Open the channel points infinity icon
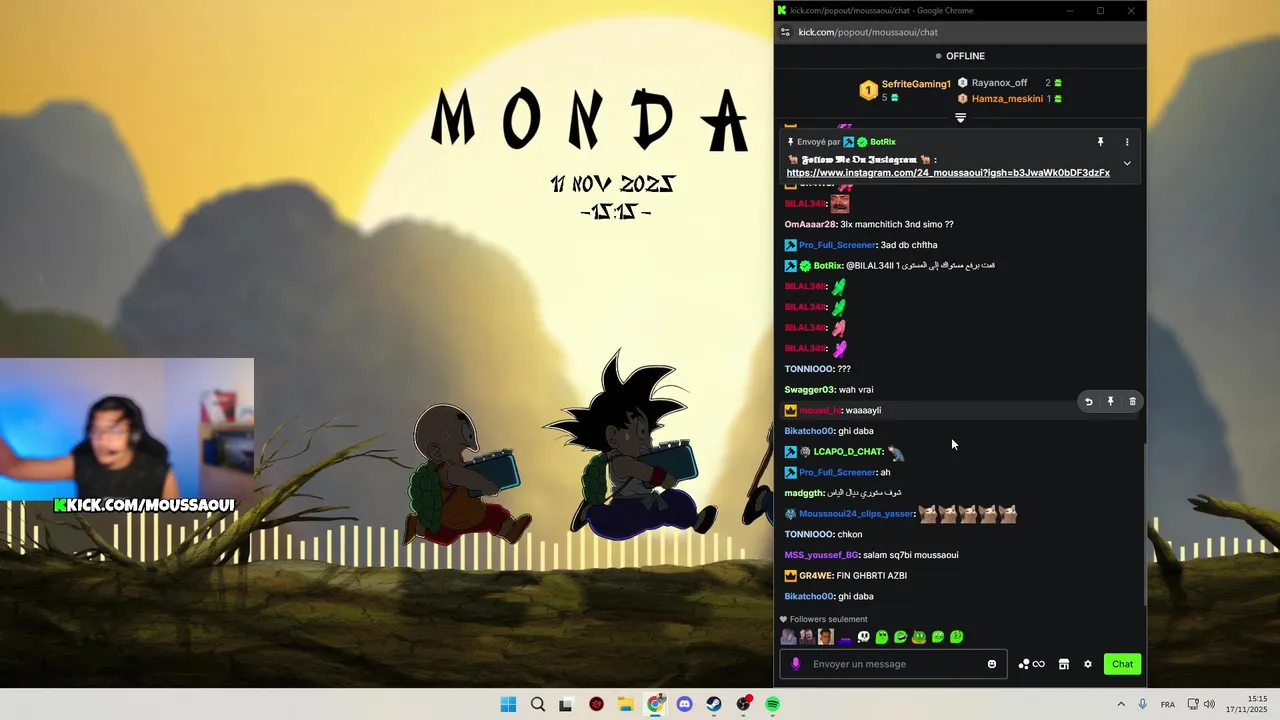This screenshot has height=720, width=1280. click(1038, 664)
